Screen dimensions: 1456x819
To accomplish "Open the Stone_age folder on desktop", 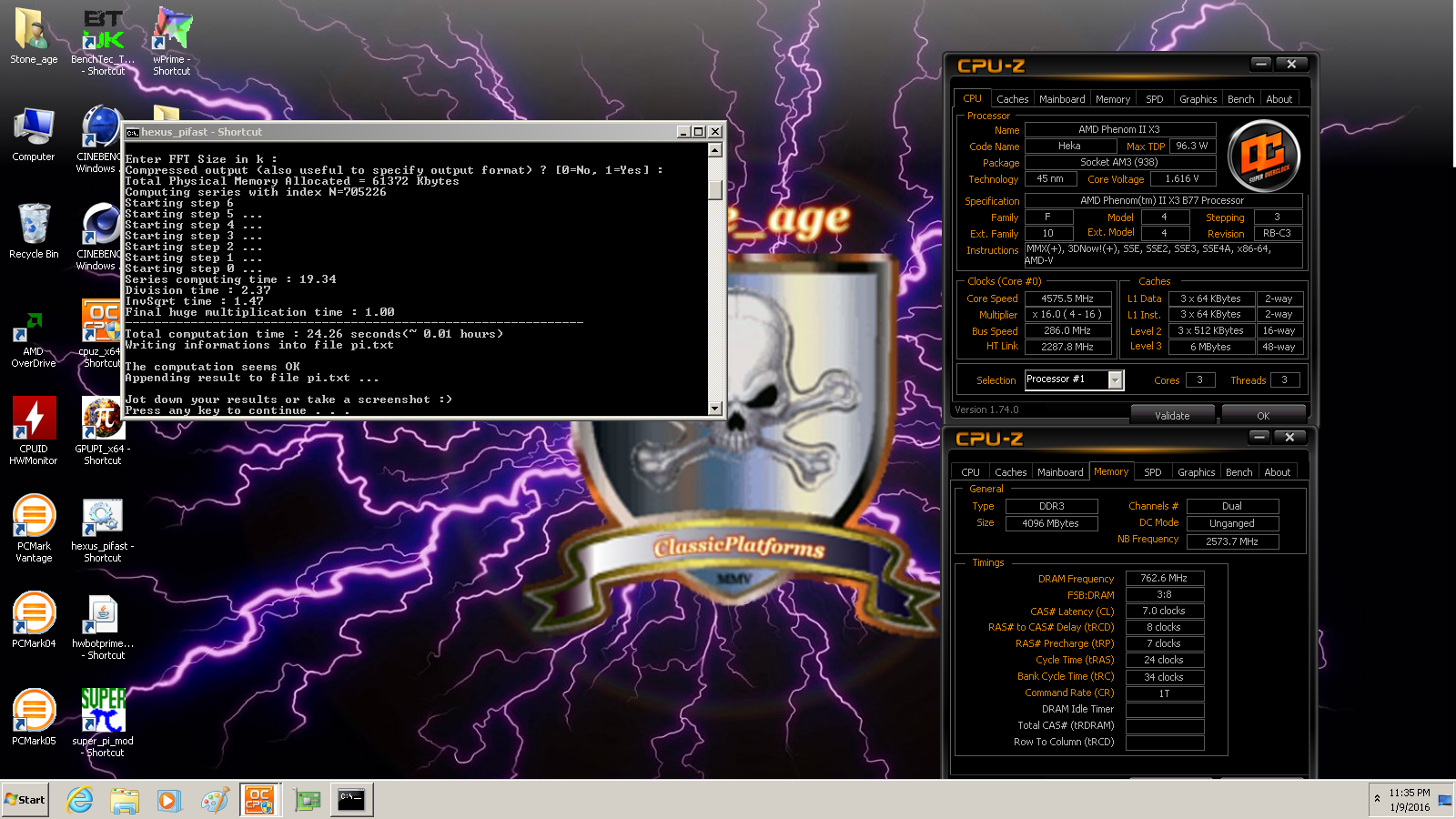I will click(34, 36).
